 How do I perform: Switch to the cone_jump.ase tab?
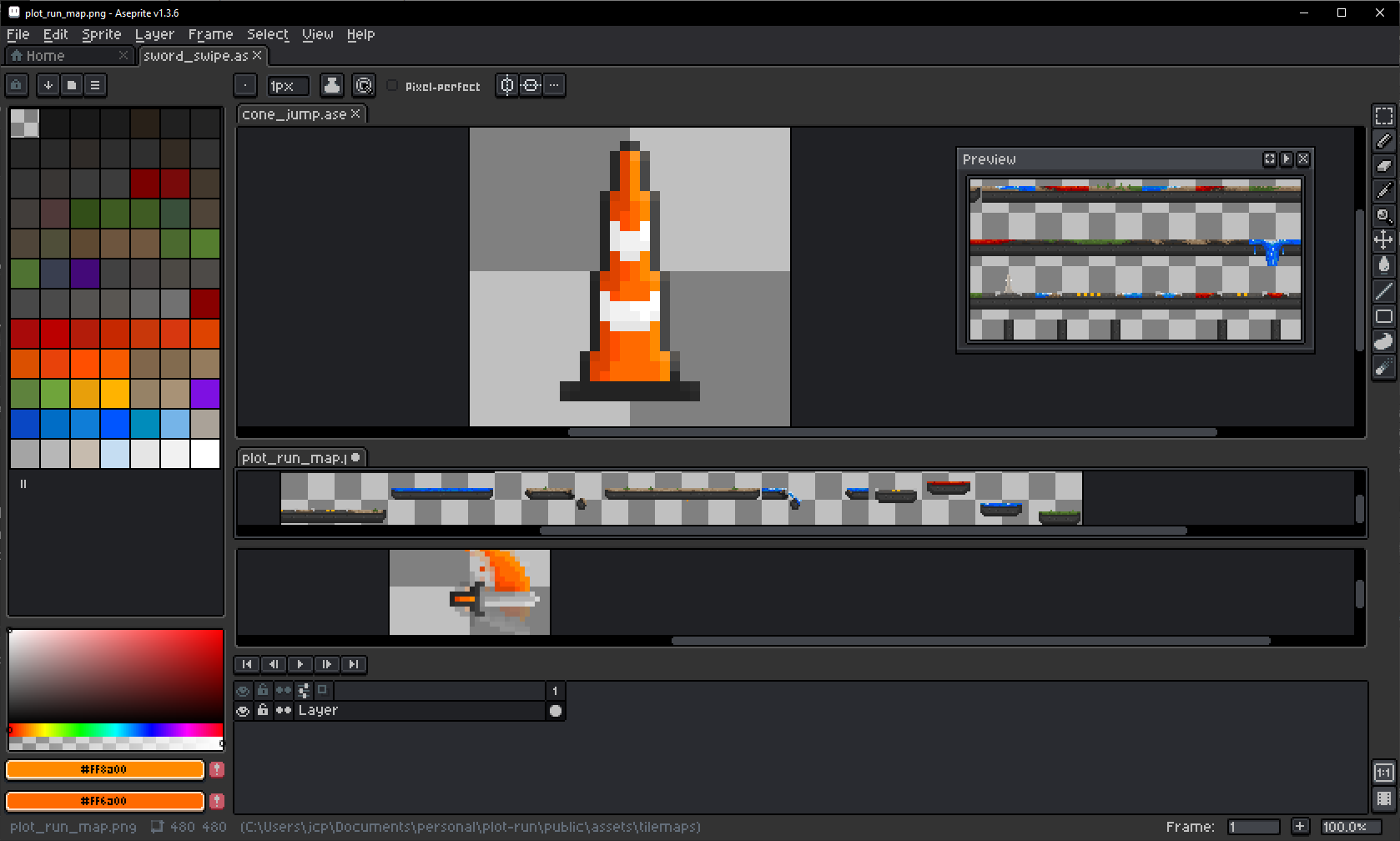tap(294, 114)
